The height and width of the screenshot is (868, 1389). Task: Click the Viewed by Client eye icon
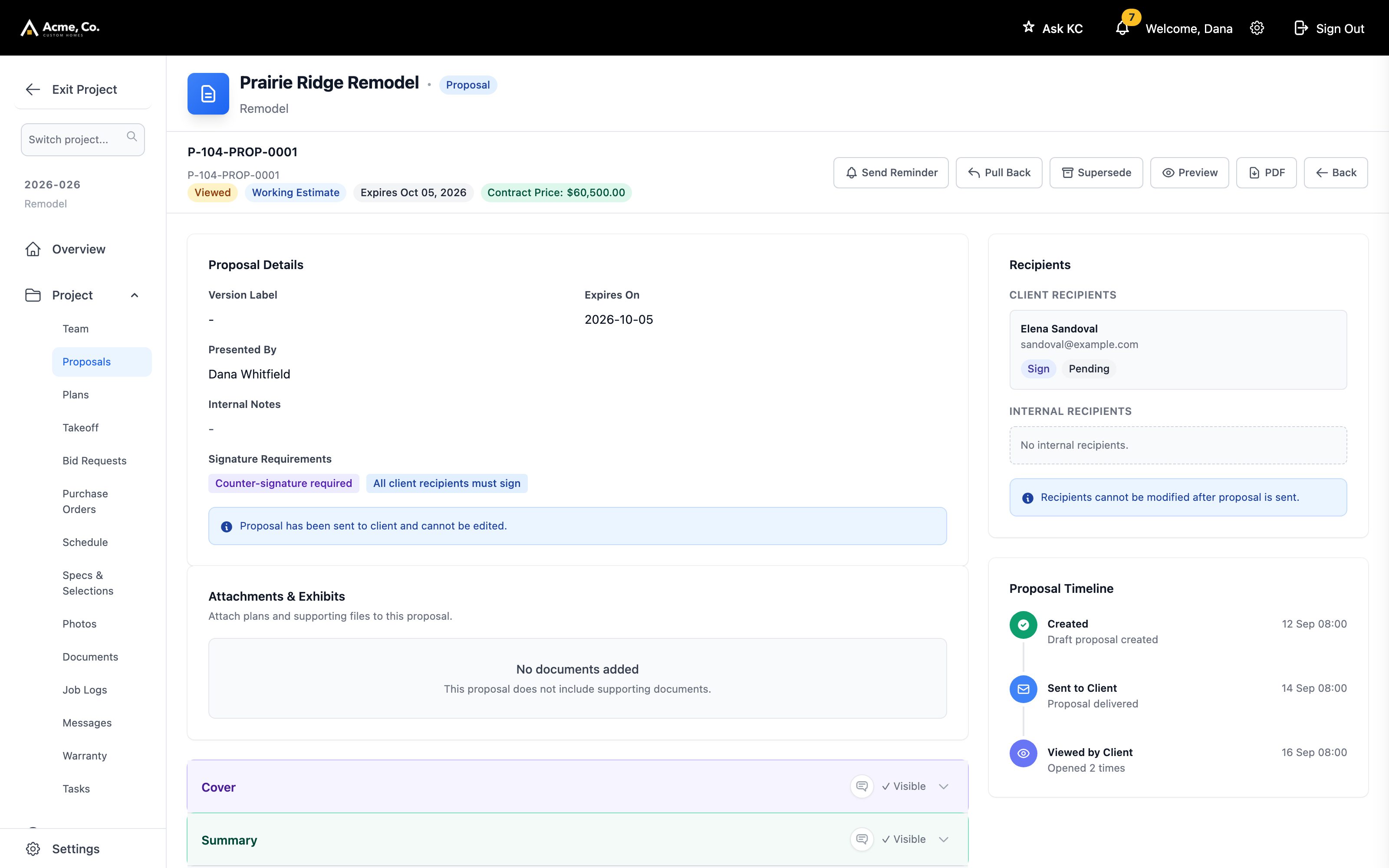pos(1024,754)
